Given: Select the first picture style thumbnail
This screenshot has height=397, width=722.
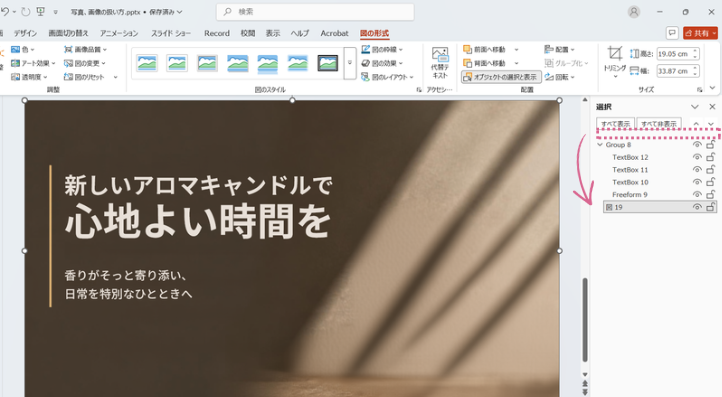Looking at the screenshot, I should pos(147,63).
